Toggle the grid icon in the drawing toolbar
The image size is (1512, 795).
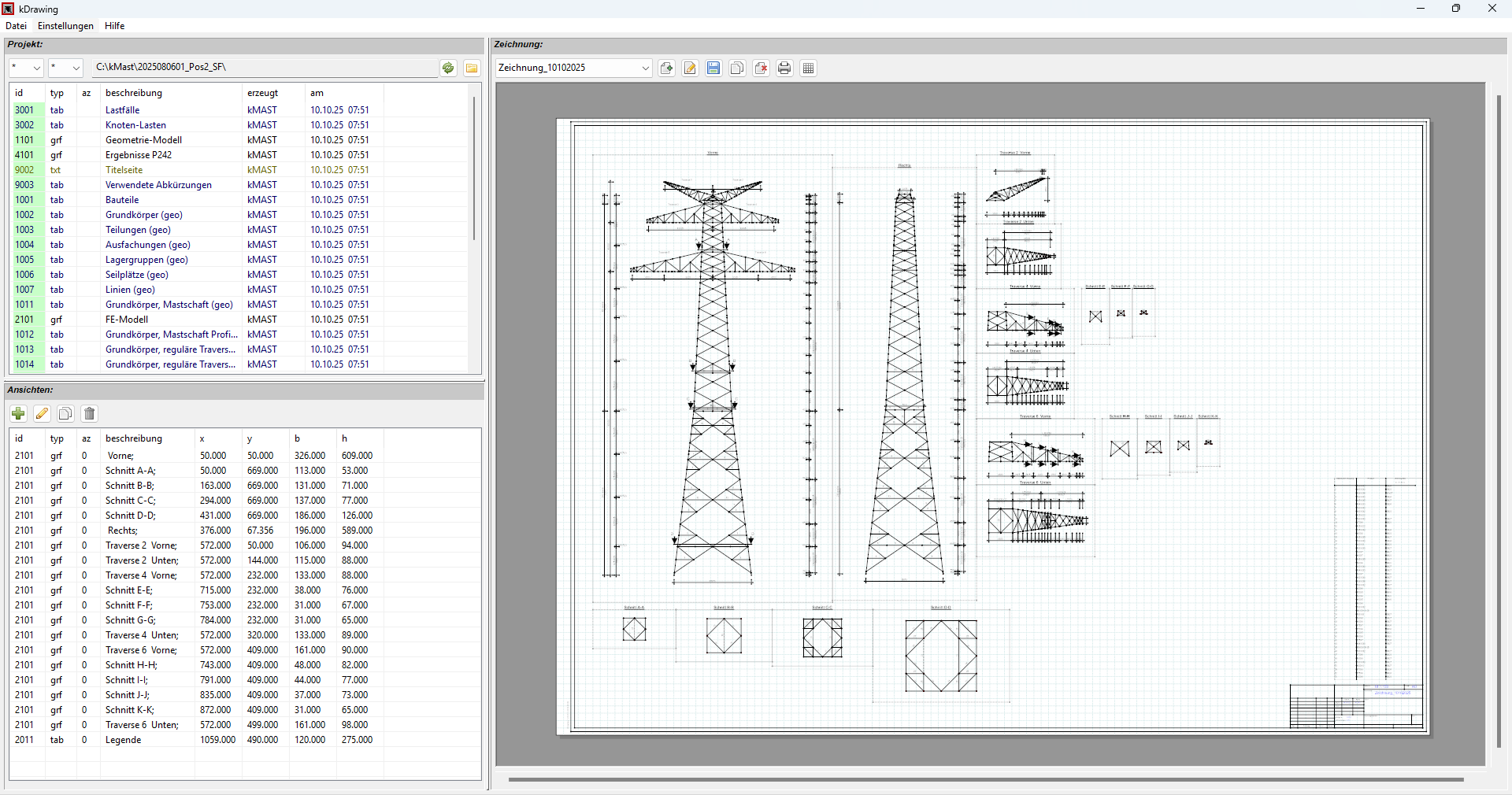tap(808, 68)
